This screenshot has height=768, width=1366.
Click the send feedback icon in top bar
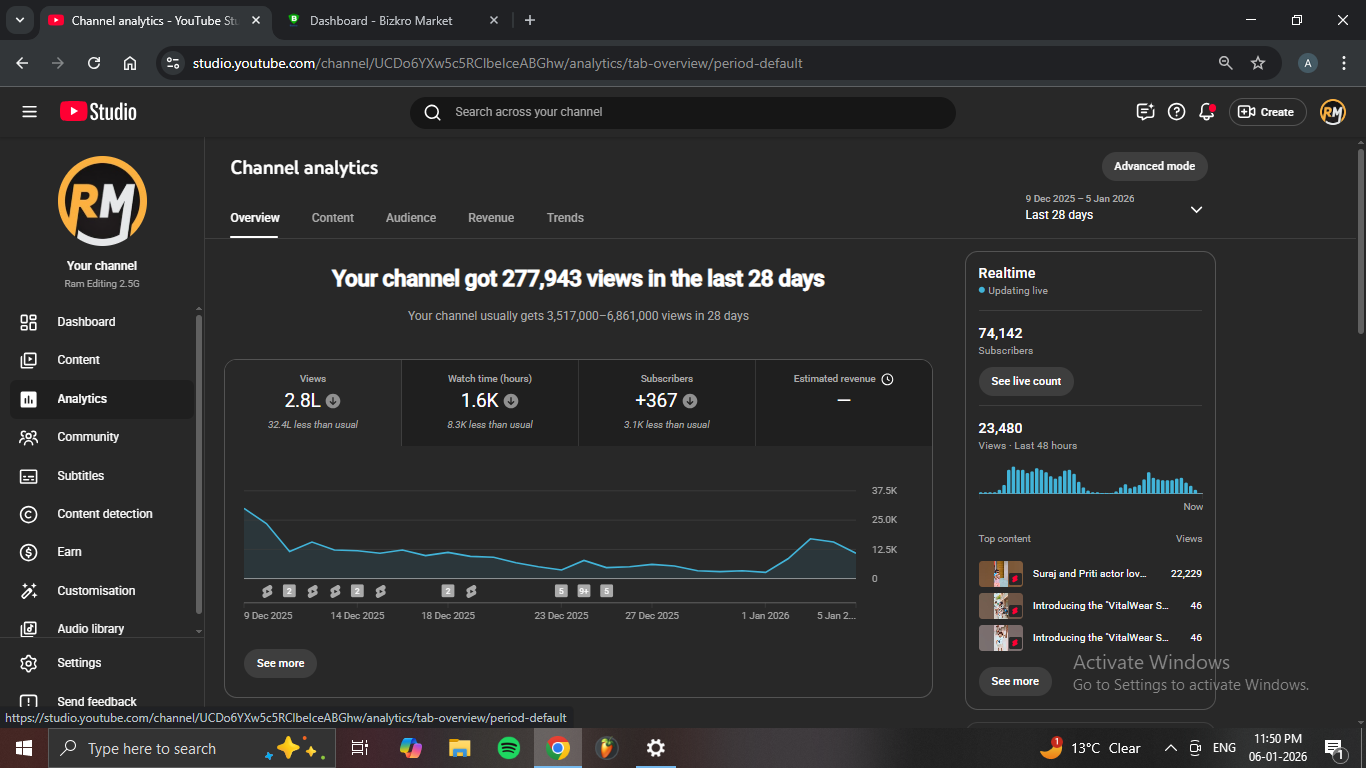click(1145, 112)
